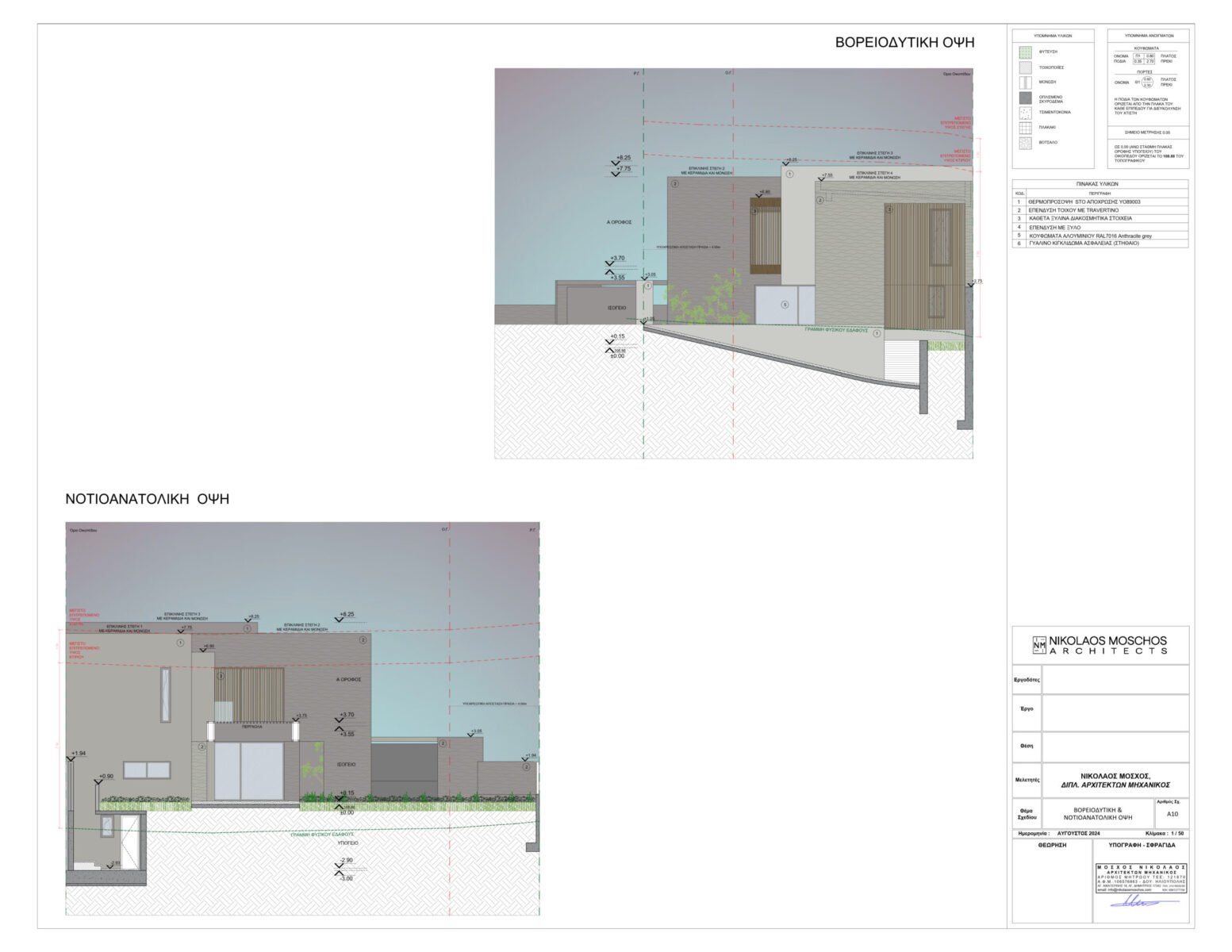Click the ΑΥΓΟΥΣΤΟΣ 2024 date
This screenshot has height=952, width=1232.
click(x=1079, y=835)
